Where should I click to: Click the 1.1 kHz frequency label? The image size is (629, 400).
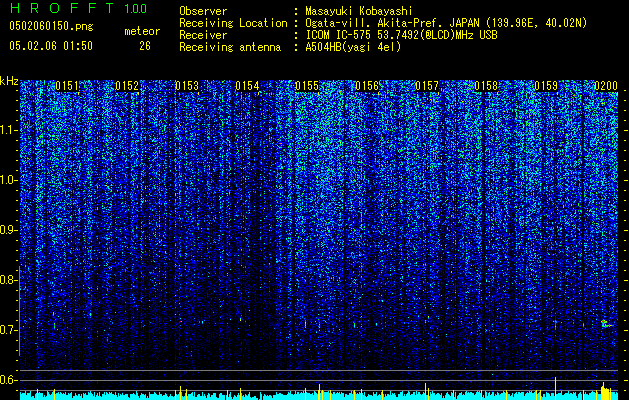pyautogui.click(x=8, y=130)
